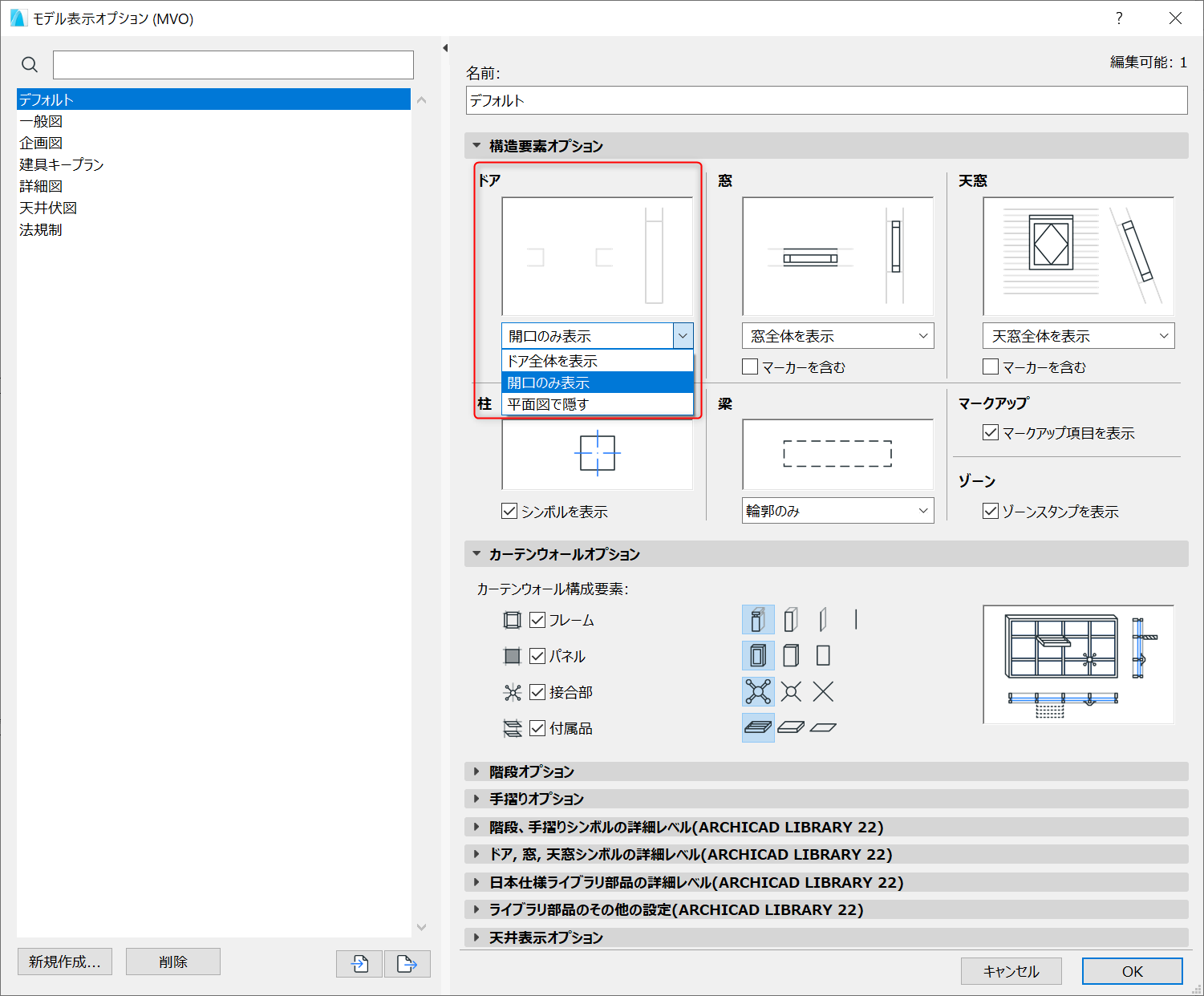The image size is (1204, 996).
Task: Select the full 3D frame display icon
Action: 758,620
